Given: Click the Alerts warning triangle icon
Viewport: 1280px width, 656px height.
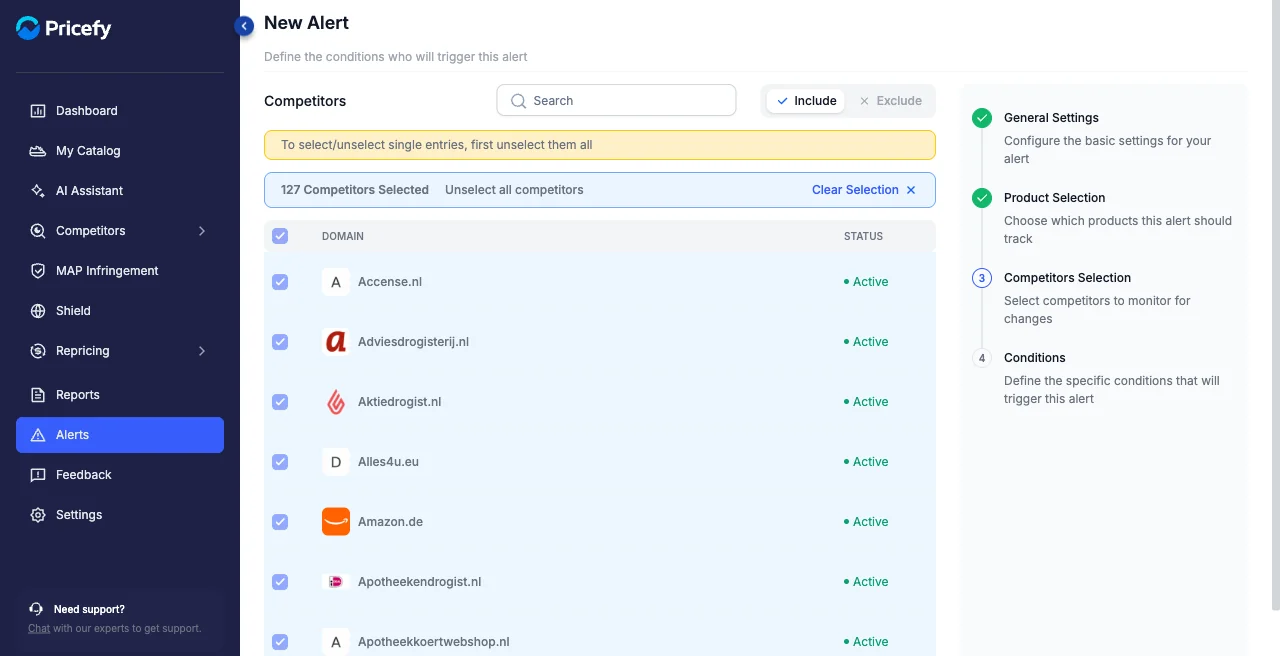Looking at the screenshot, I should coord(38,435).
